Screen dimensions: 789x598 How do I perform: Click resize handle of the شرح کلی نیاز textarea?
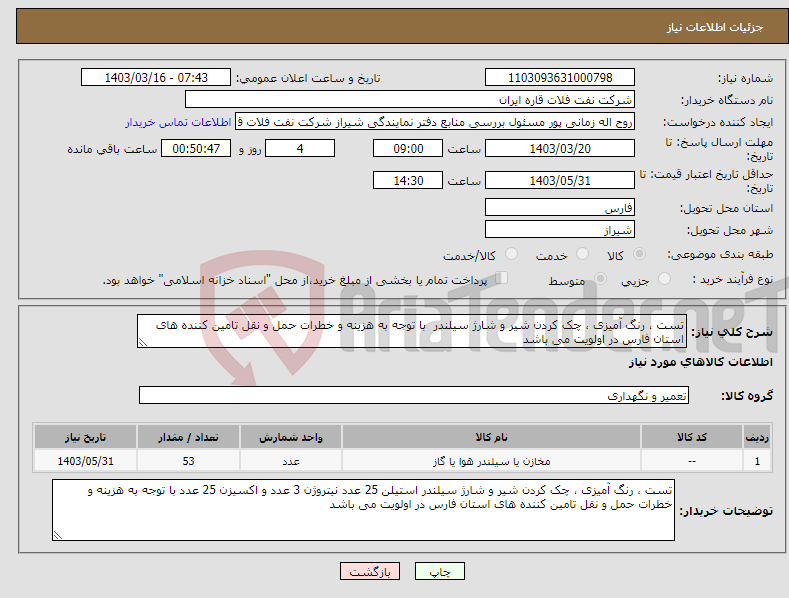pos(143,342)
